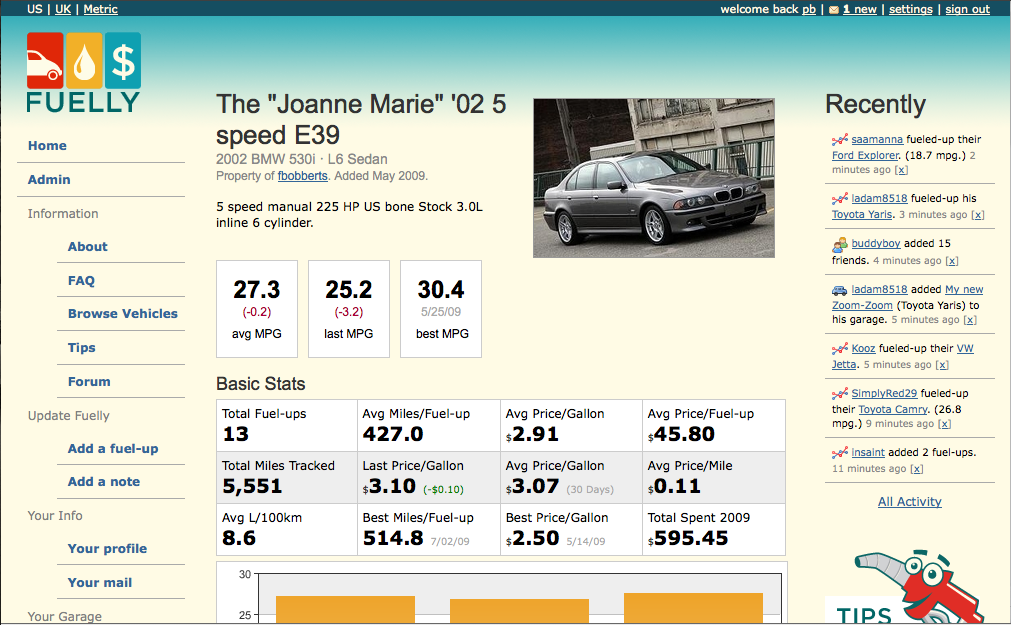1011x625 pixels.
Task: Switch units to Metric
Action: (x=101, y=9)
